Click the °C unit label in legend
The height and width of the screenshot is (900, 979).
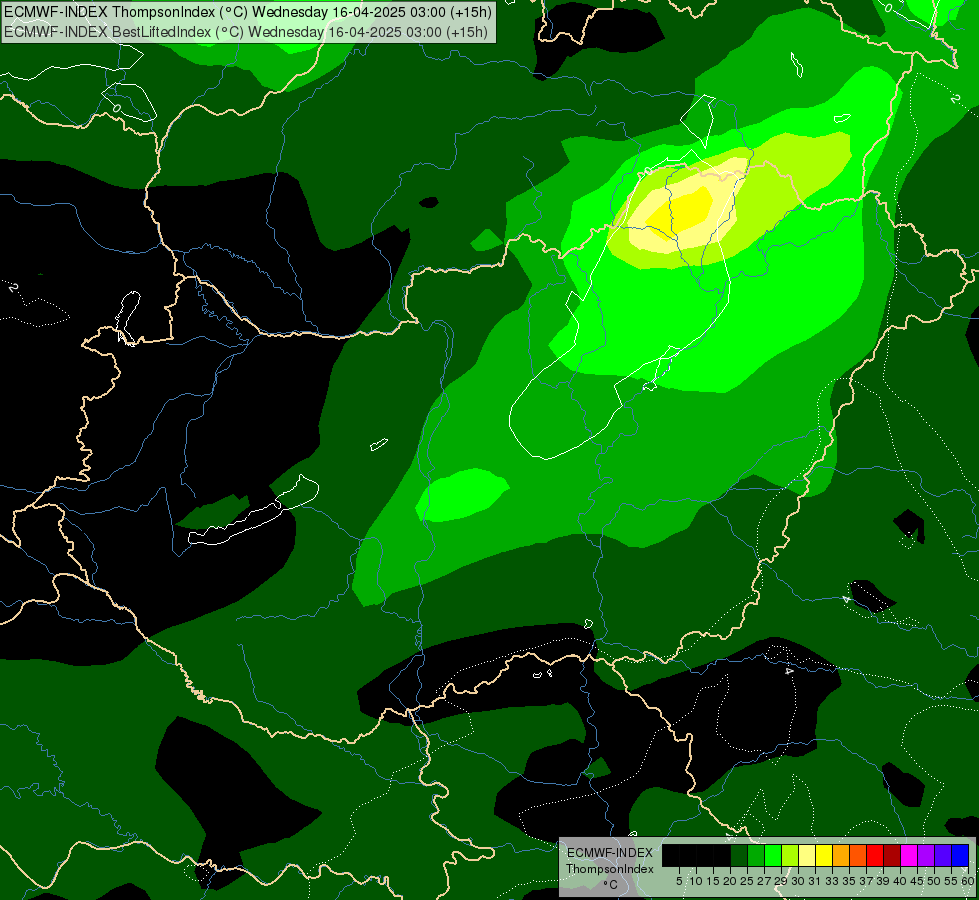click(x=610, y=884)
